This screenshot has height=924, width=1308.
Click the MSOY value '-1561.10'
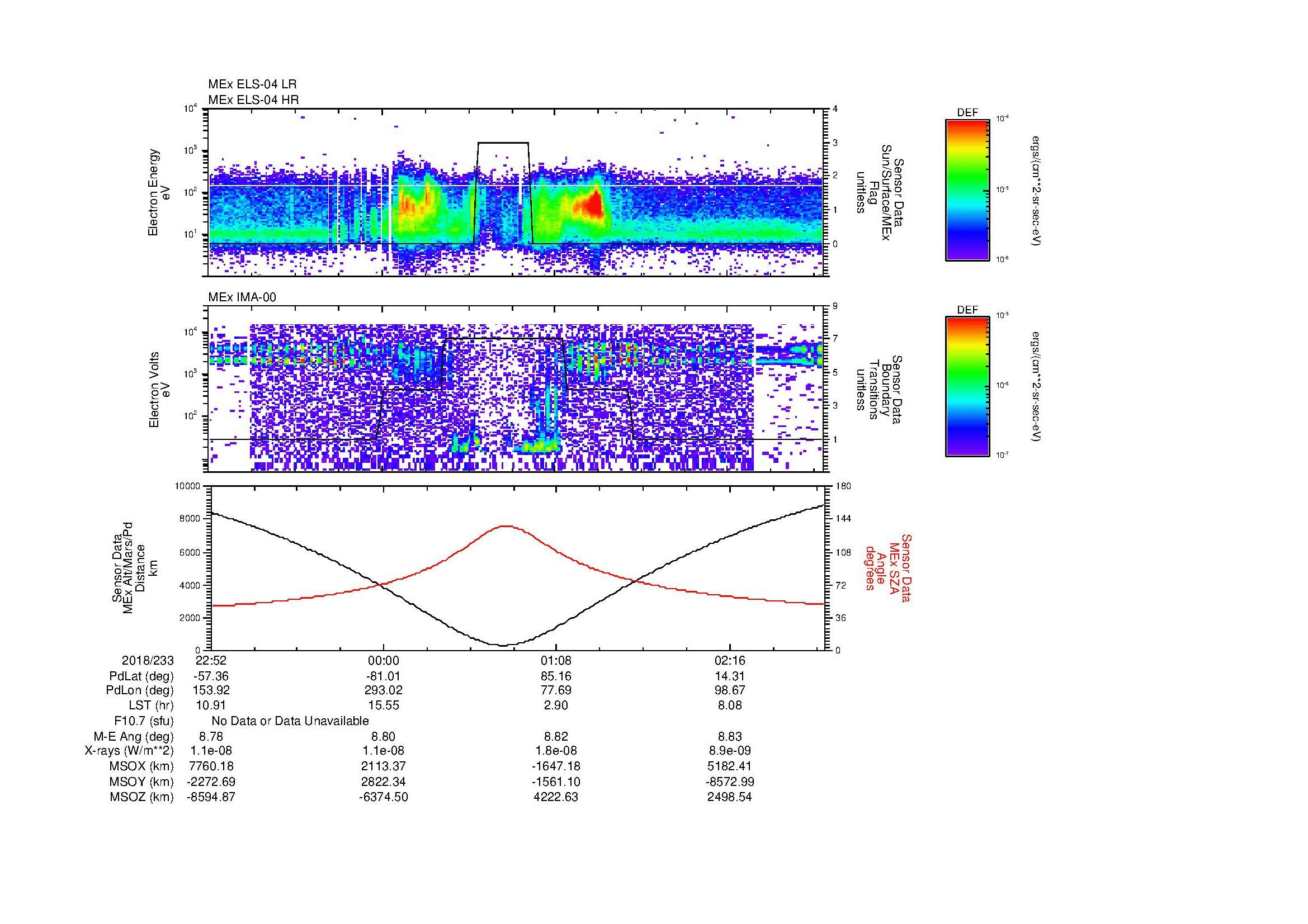tap(556, 781)
